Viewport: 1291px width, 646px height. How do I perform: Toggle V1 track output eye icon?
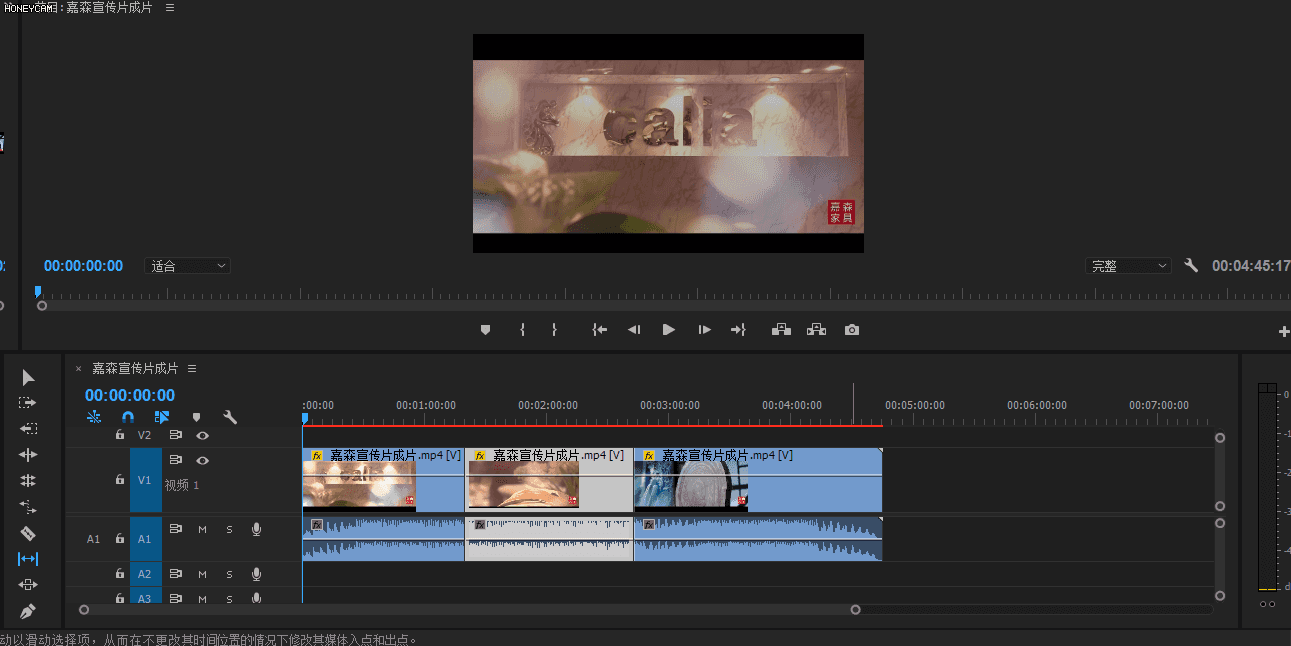tap(202, 460)
